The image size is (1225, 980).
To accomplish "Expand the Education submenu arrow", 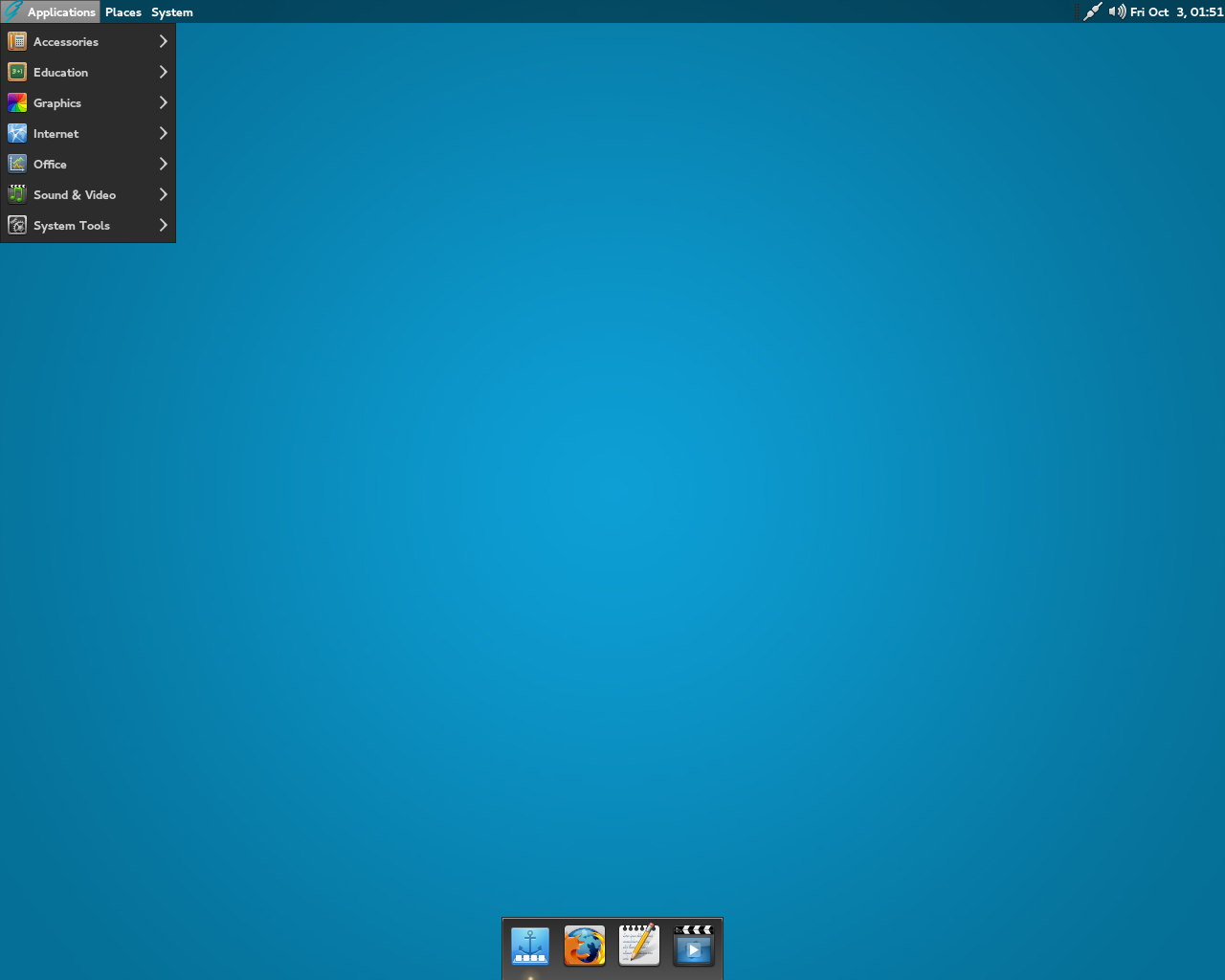I will coord(163,72).
